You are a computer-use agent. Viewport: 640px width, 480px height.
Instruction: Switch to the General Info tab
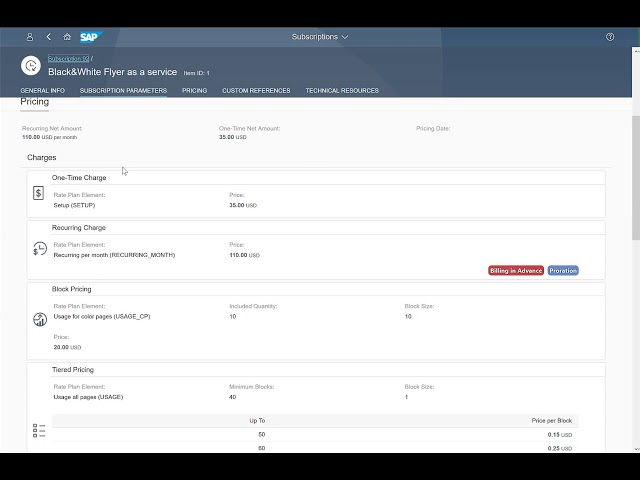pos(42,91)
